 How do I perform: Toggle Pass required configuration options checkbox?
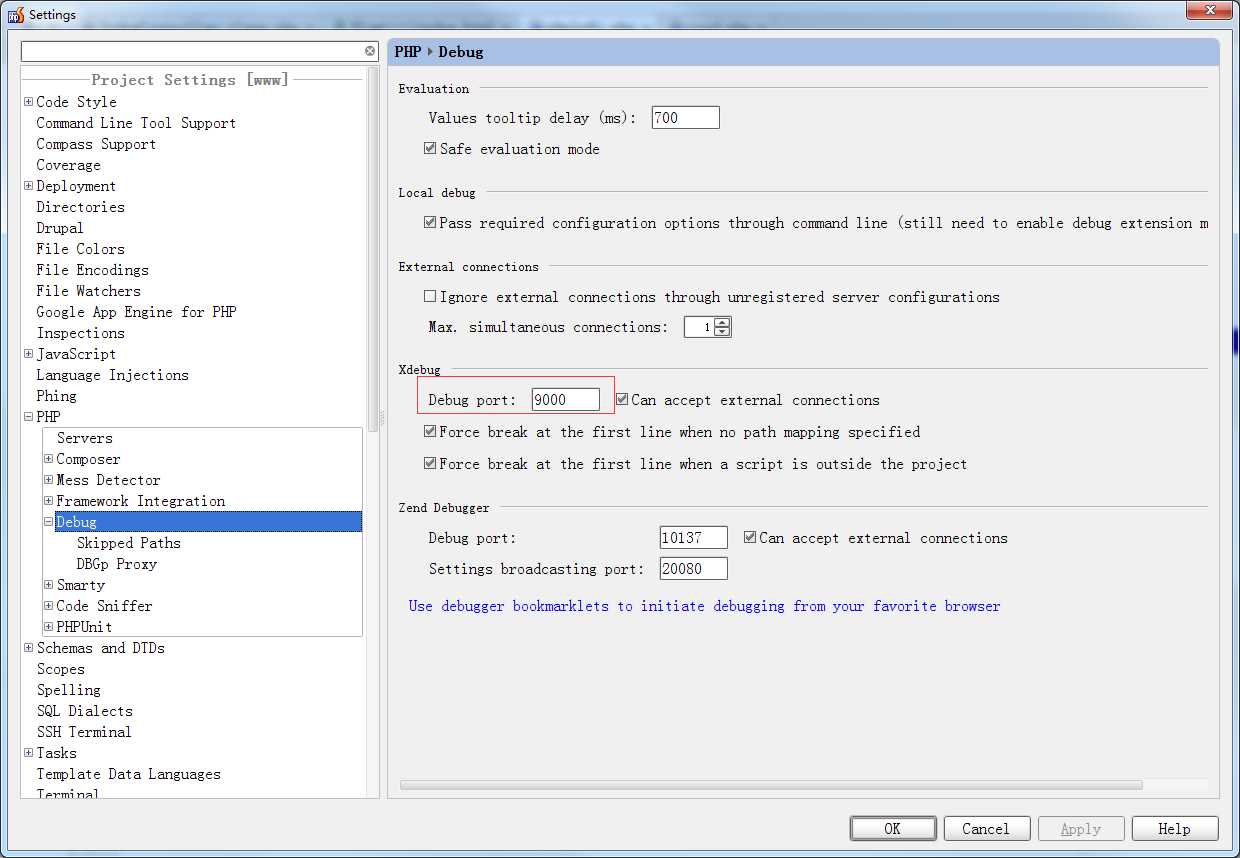pyautogui.click(x=430, y=222)
